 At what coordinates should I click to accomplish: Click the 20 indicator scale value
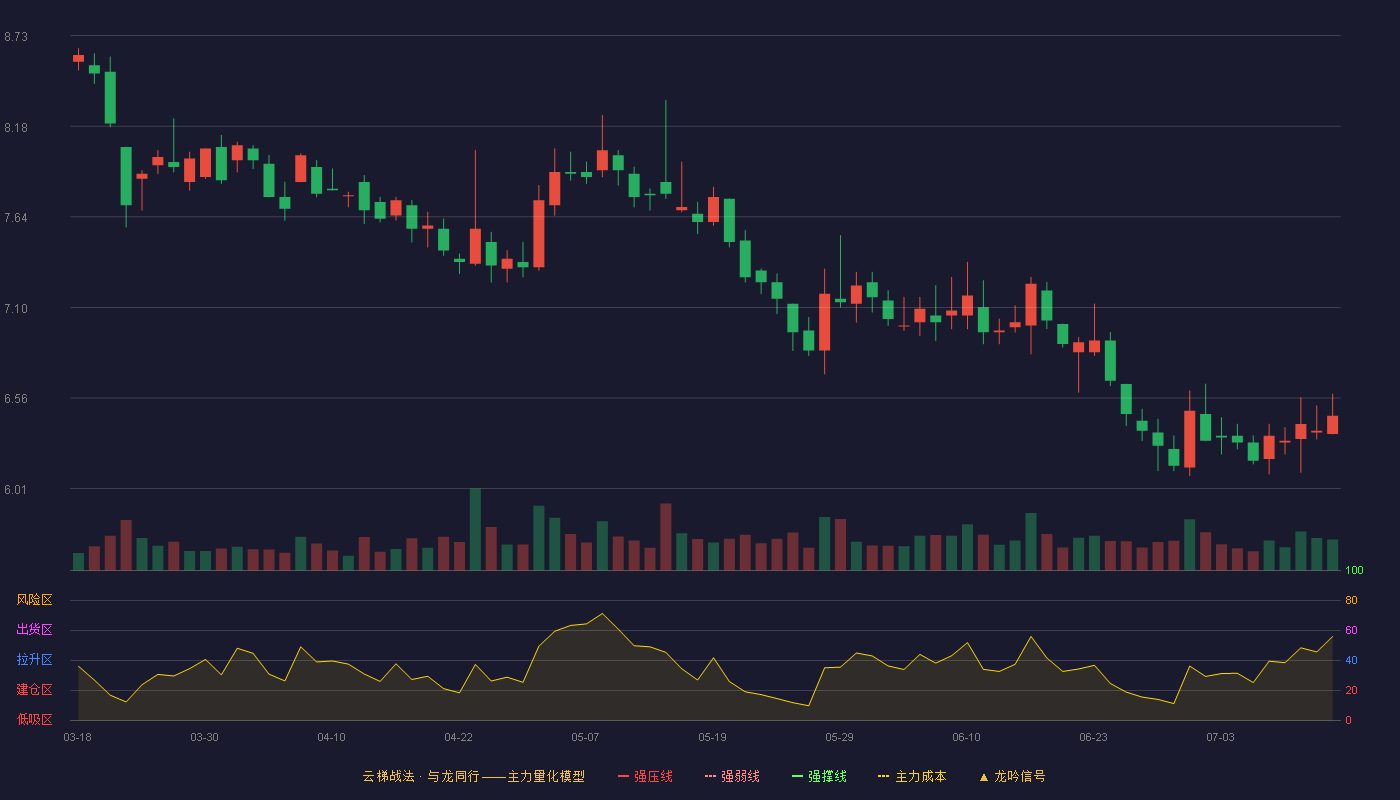[x=1351, y=691]
